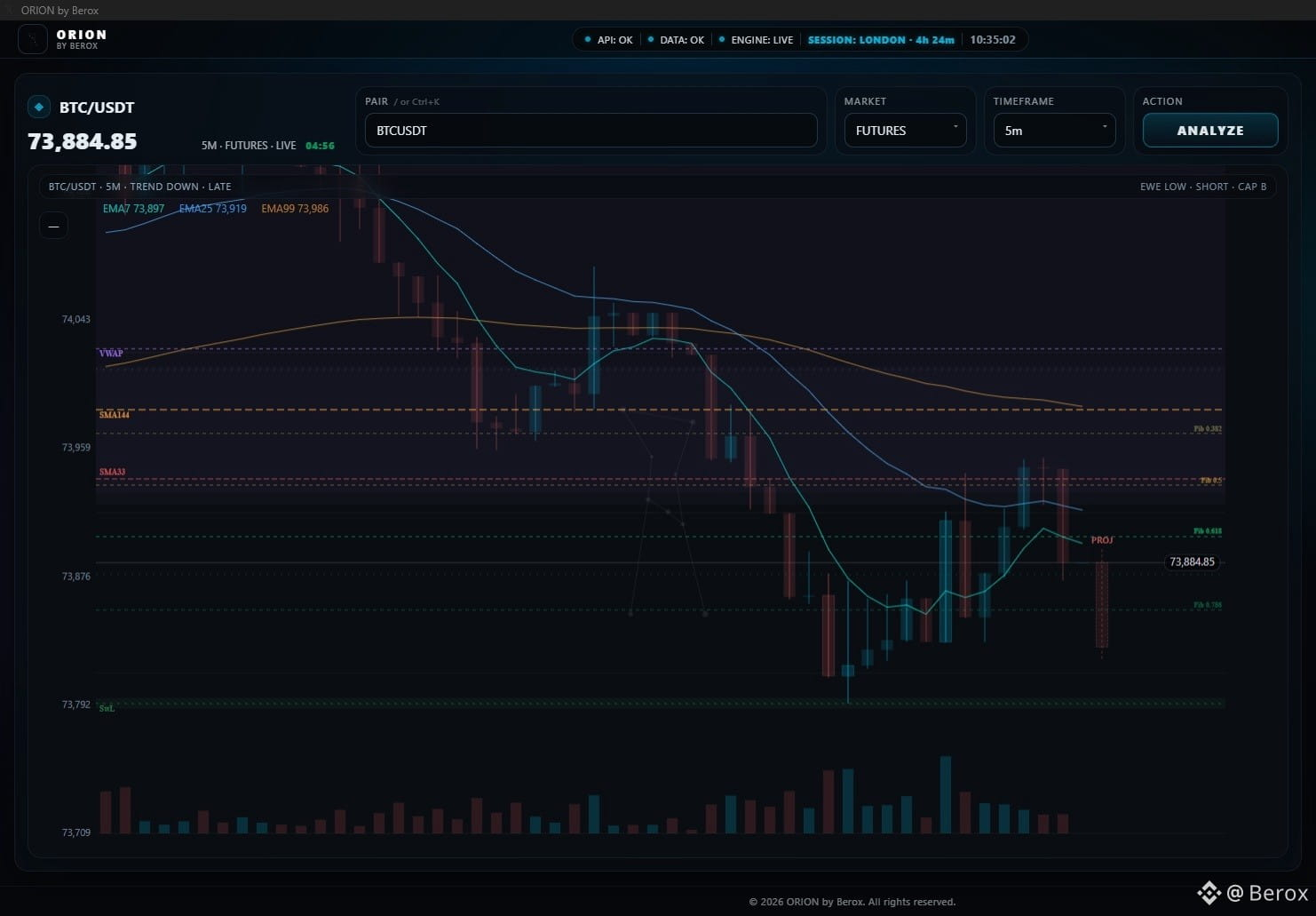Click the 73,884.85 current price tag on chart
Screen dimensions: 1316x916
pos(1192,562)
